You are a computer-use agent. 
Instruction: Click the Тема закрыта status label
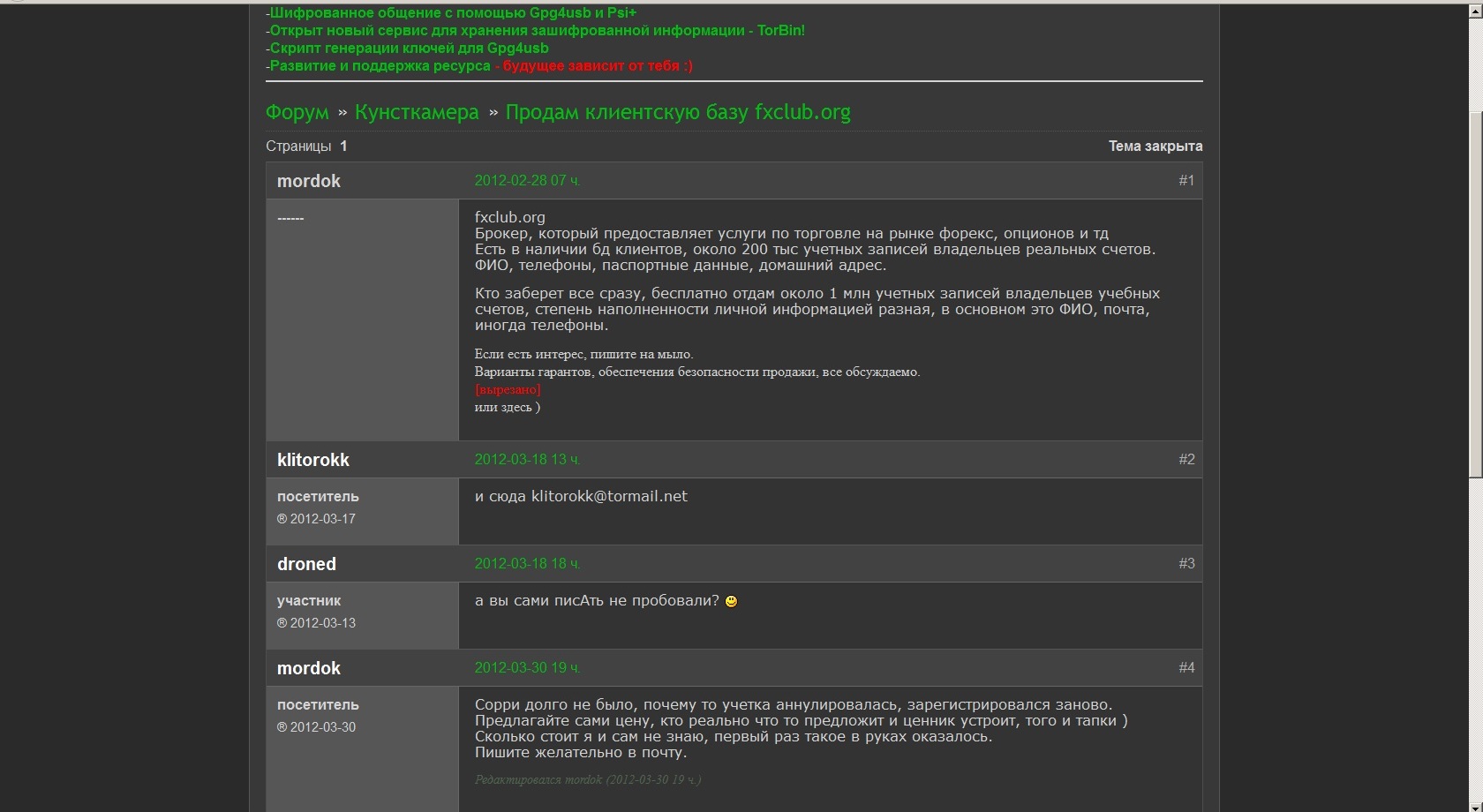[x=1156, y=147]
